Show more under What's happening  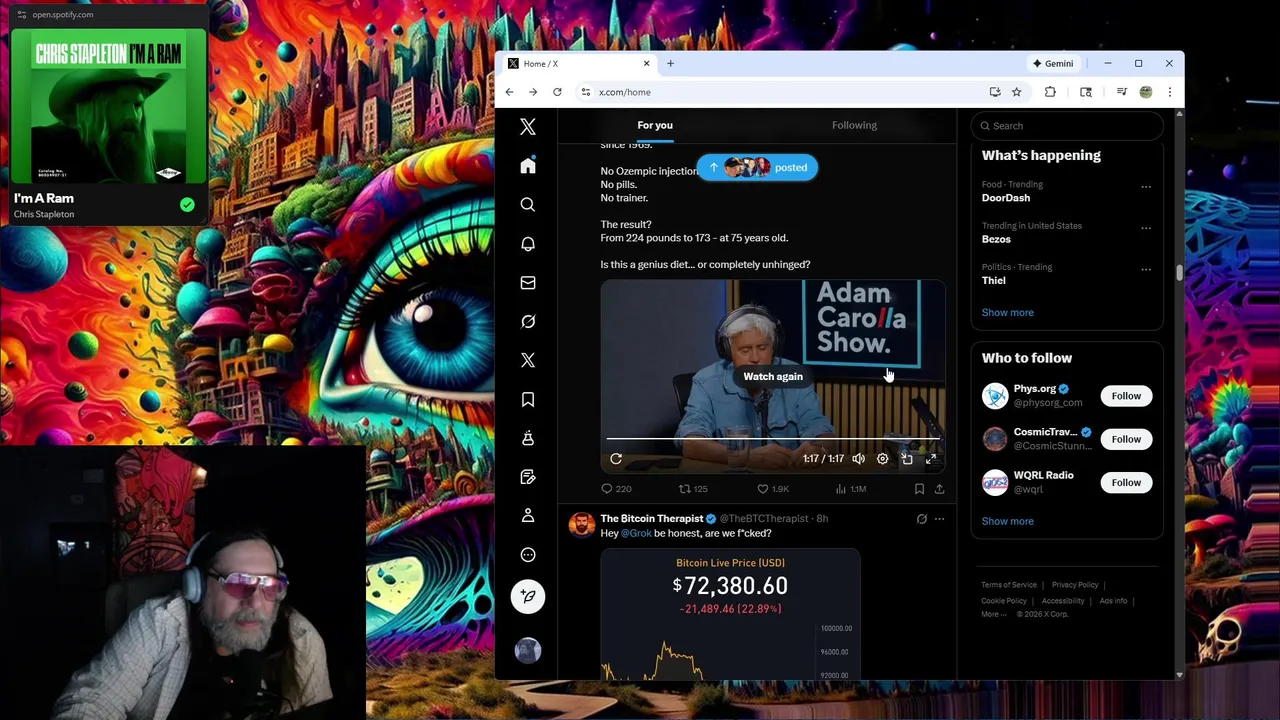(x=1007, y=312)
